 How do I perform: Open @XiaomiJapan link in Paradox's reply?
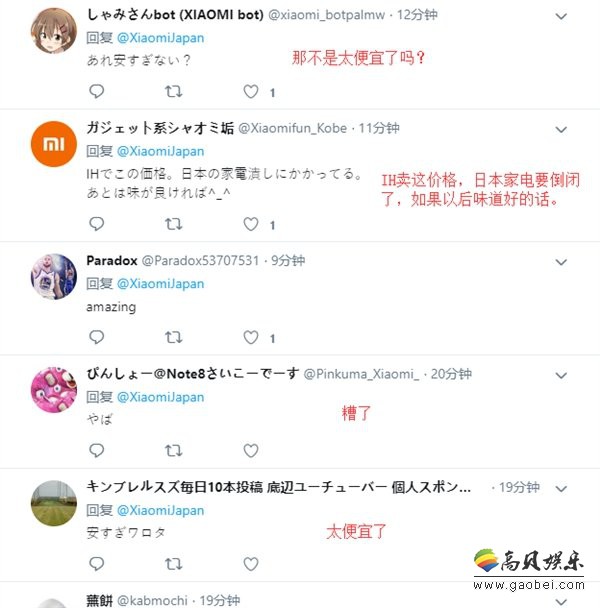160,284
